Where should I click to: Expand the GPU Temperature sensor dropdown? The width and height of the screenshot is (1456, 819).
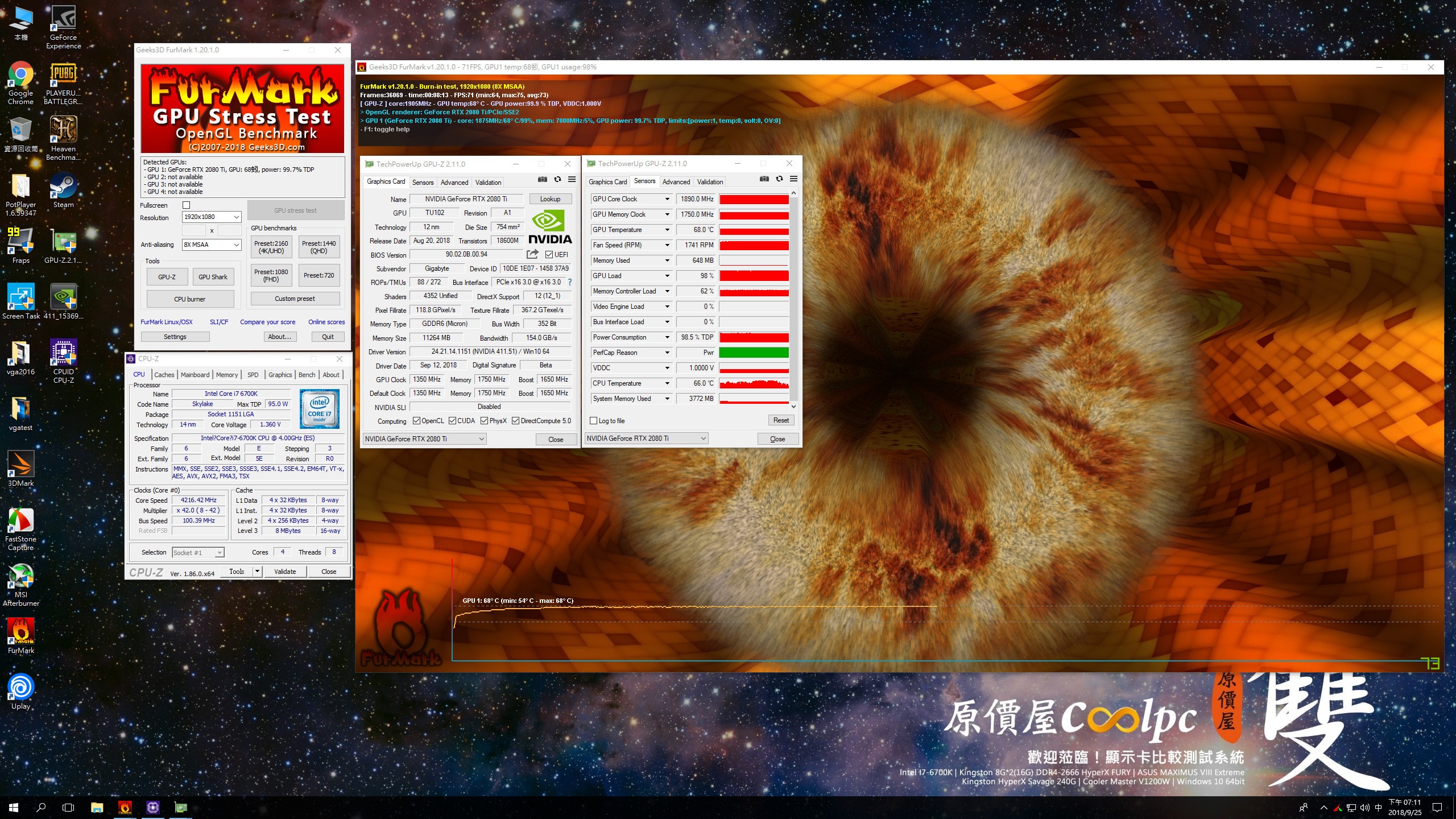click(667, 230)
